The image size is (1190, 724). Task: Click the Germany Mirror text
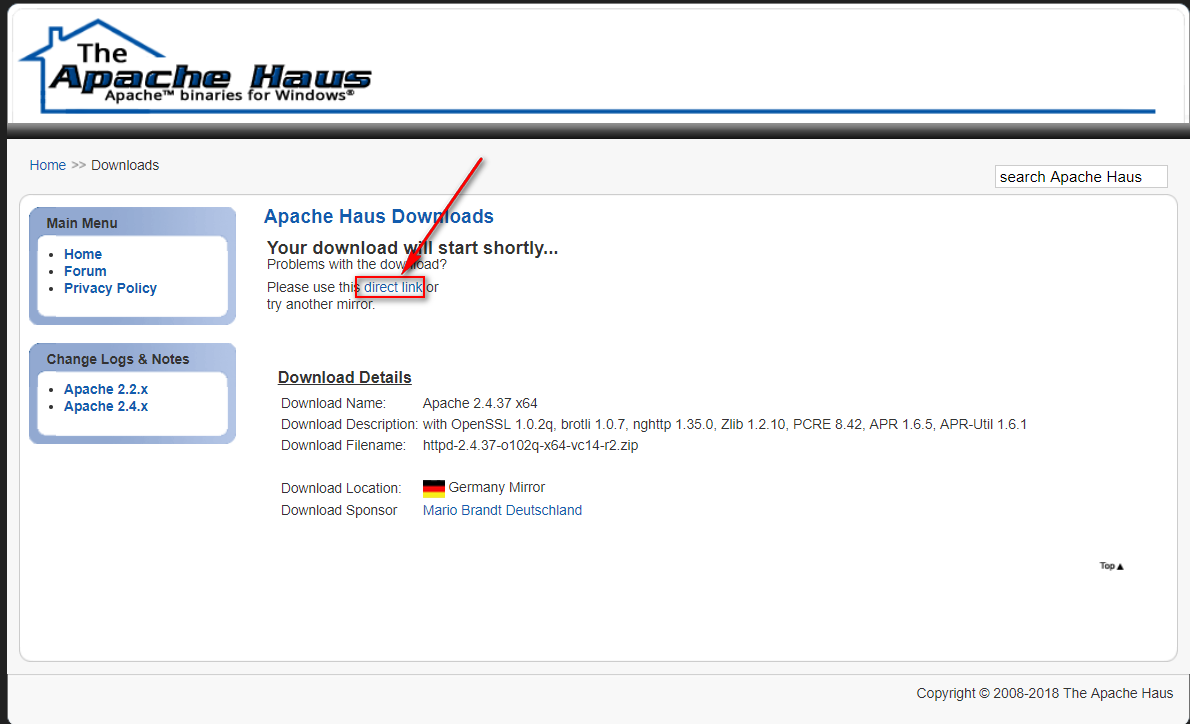click(496, 487)
